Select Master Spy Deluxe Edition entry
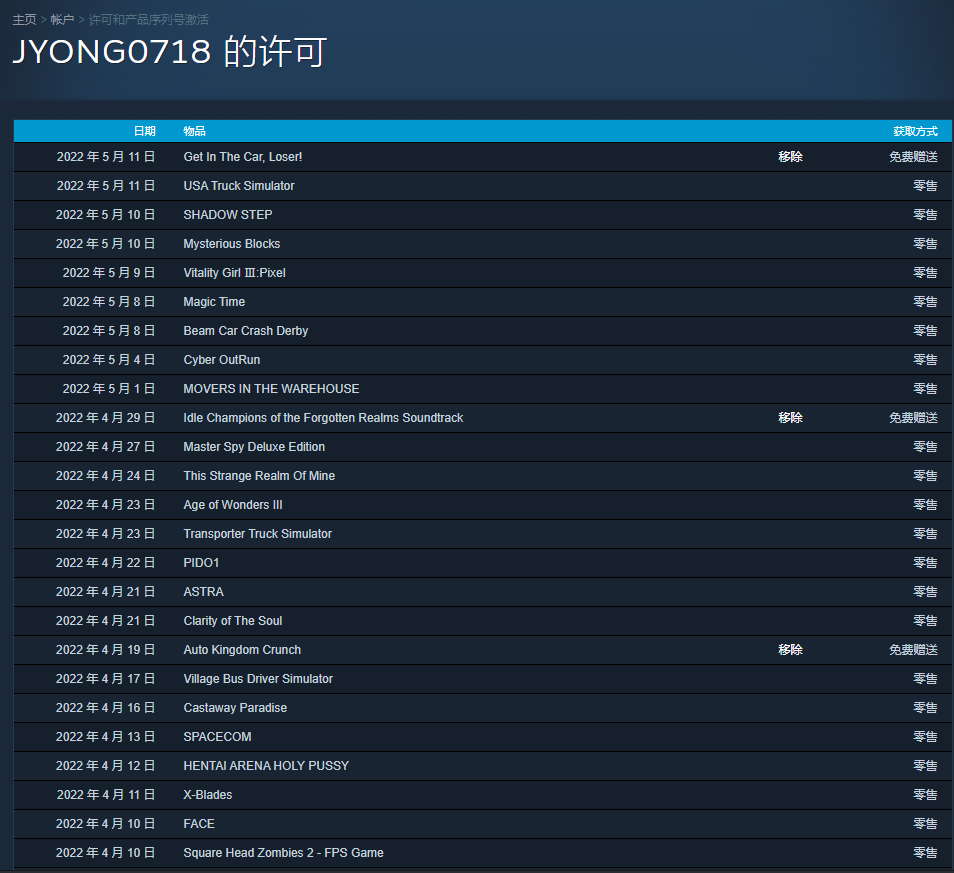Image resolution: width=954 pixels, height=873 pixels. [254, 447]
